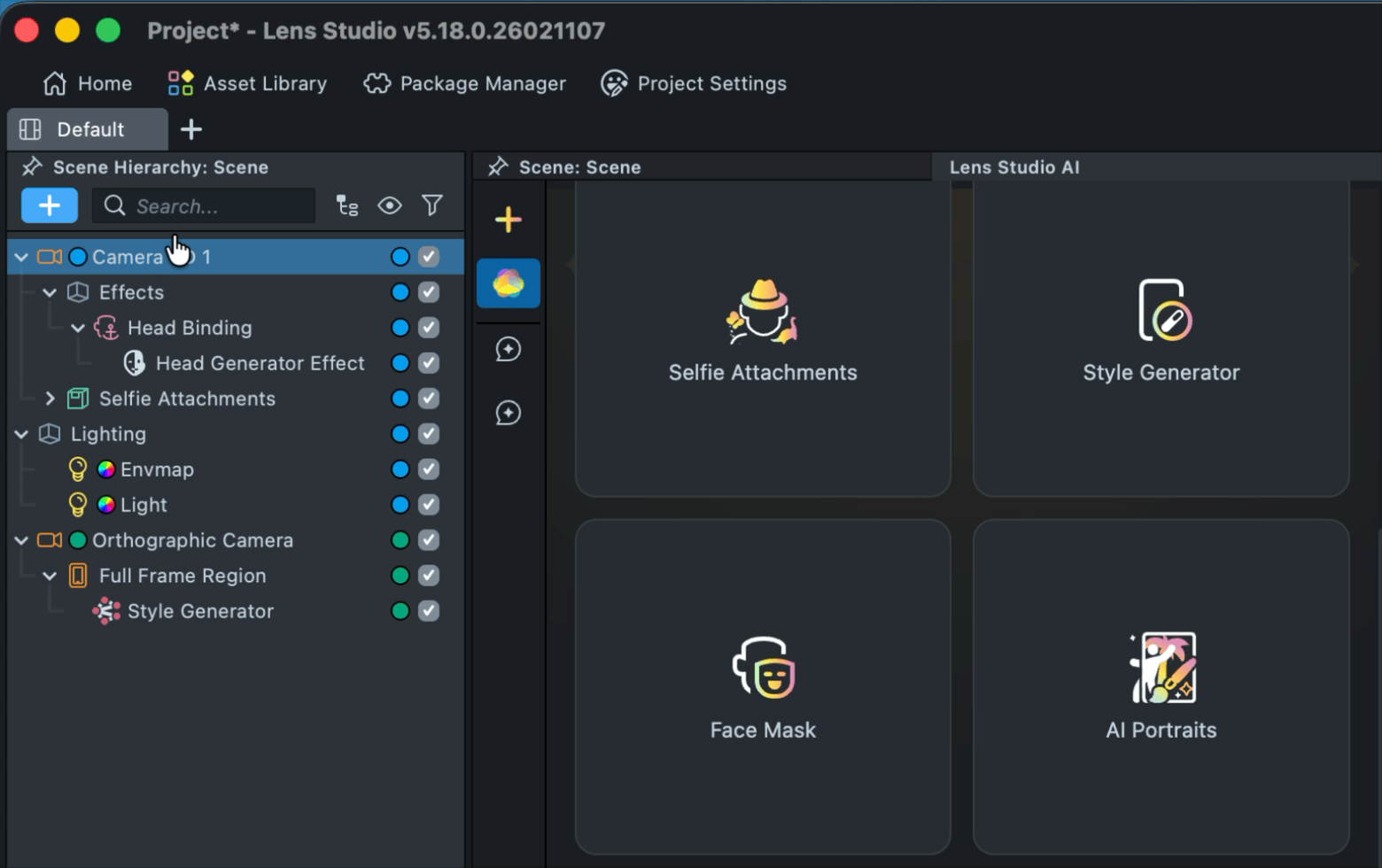
Task: Switch to the Lens Studio AI tab
Action: [x=1013, y=167]
